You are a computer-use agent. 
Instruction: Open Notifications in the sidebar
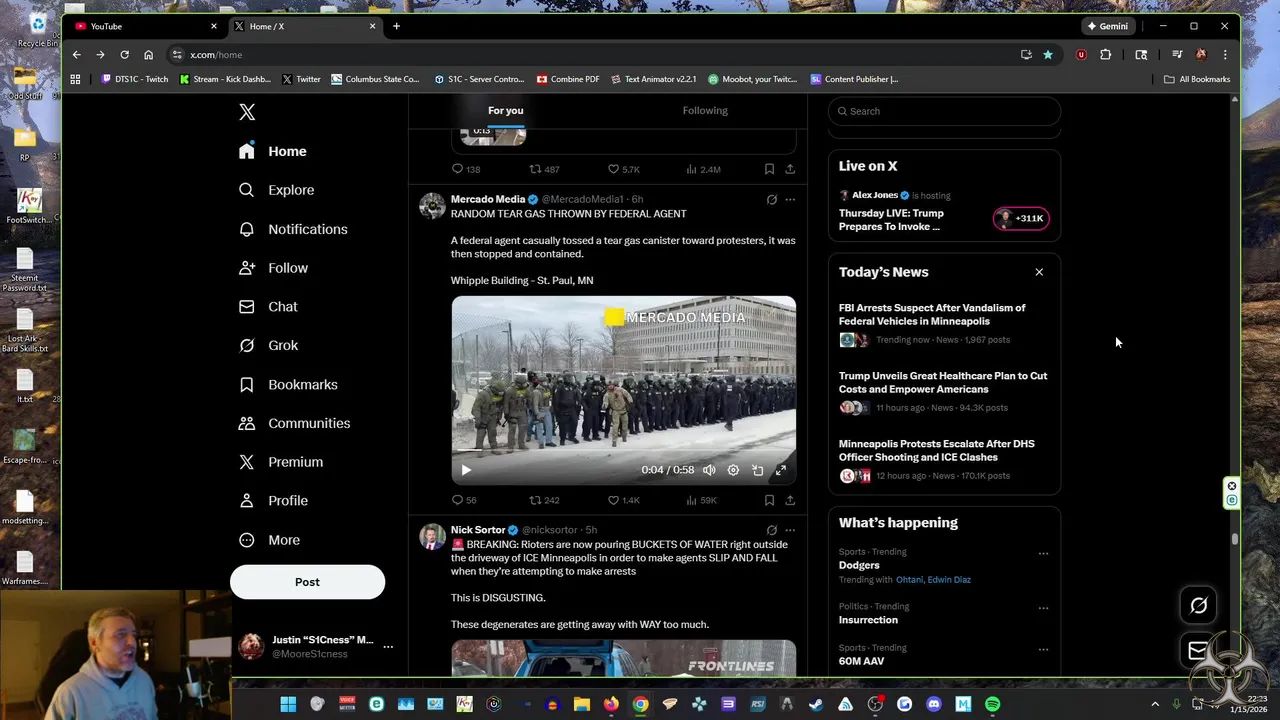[293, 229]
